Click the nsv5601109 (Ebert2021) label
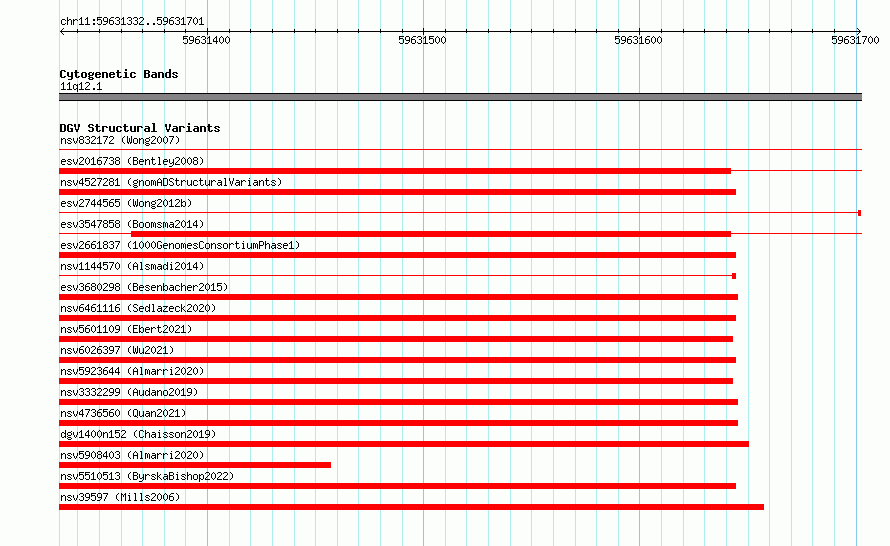 point(126,329)
